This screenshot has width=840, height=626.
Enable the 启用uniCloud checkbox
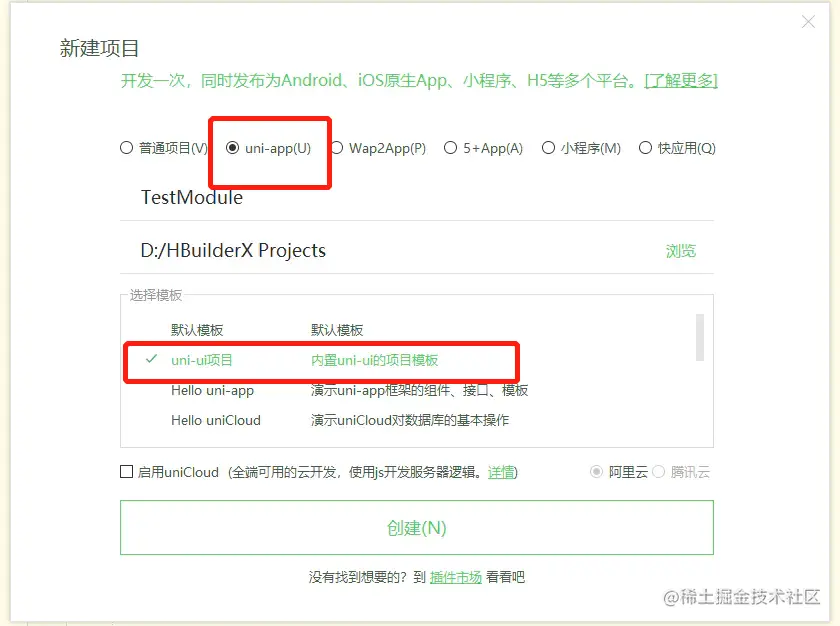pos(126,472)
